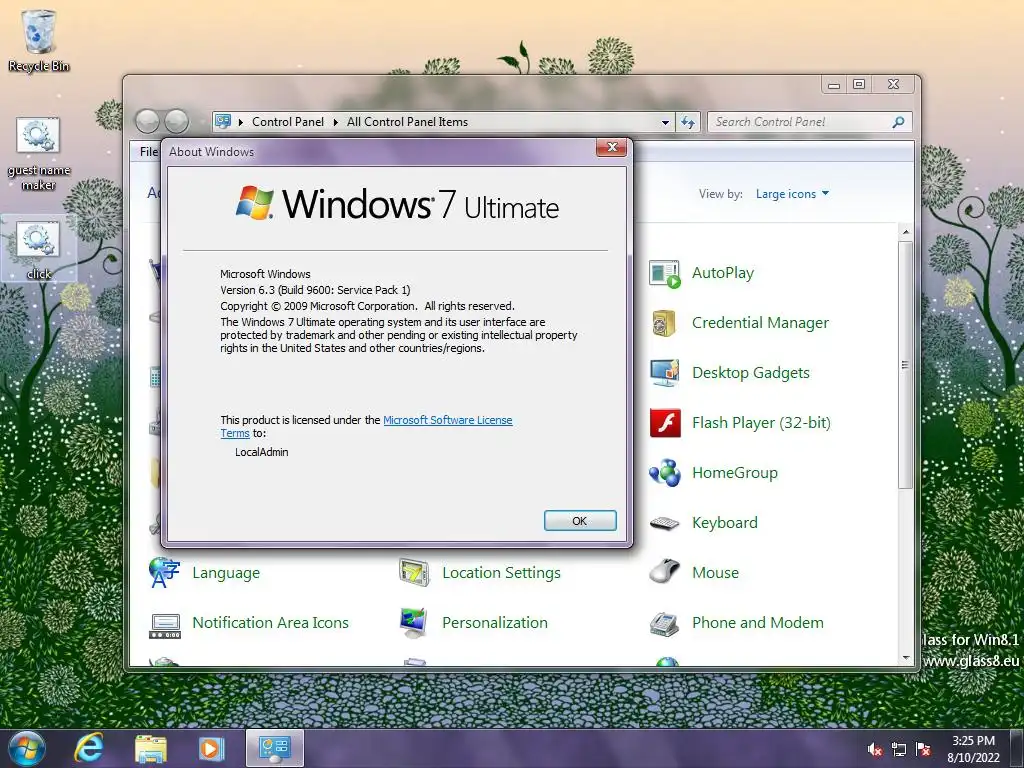Image resolution: width=1024 pixels, height=768 pixels.
Task: Open the Action Center flag icon
Action: tap(923, 750)
